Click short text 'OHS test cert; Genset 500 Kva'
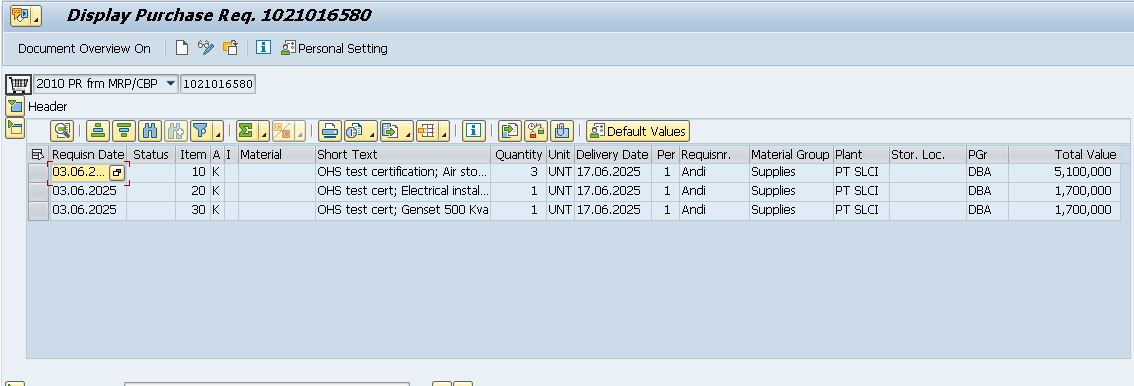Image resolution: width=1134 pixels, height=386 pixels. (403, 210)
